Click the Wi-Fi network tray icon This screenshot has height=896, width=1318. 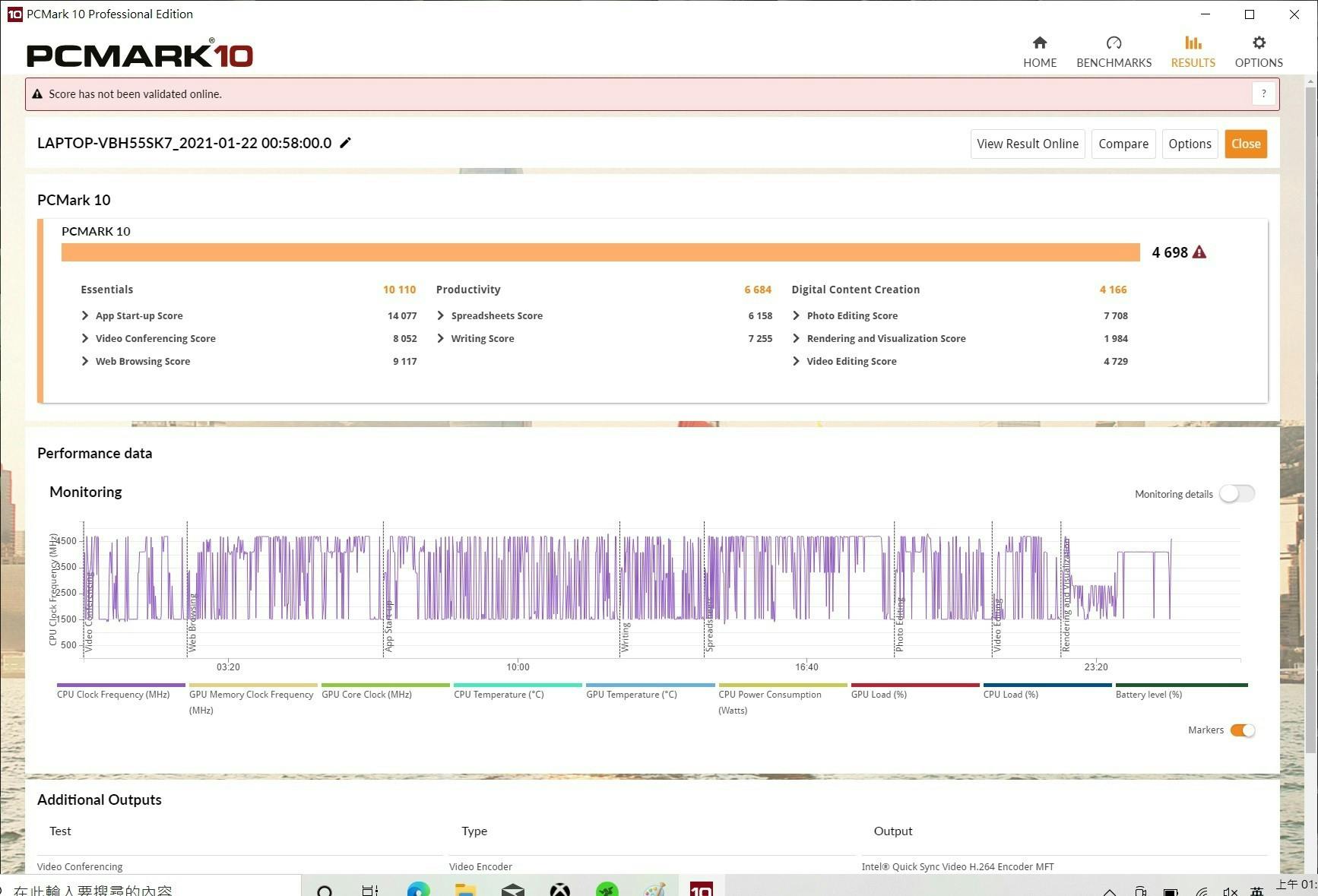pyautogui.click(x=1202, y=891)
